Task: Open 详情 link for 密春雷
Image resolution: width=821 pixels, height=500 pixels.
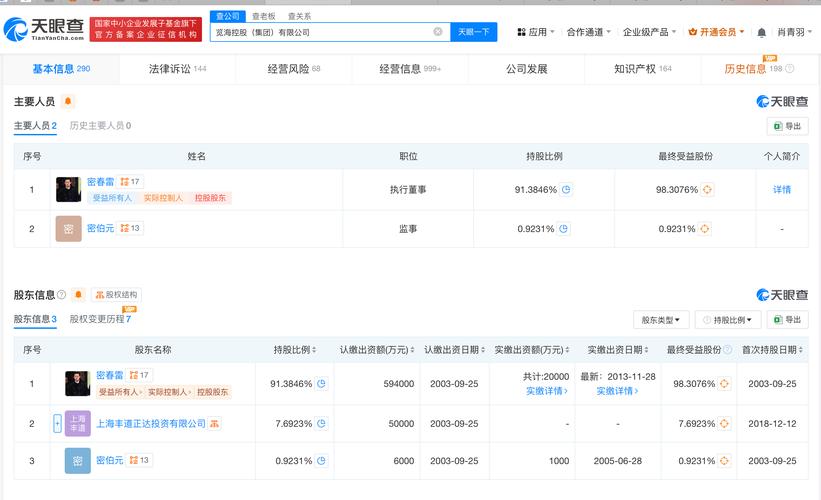Action: (x=781, y=189)
